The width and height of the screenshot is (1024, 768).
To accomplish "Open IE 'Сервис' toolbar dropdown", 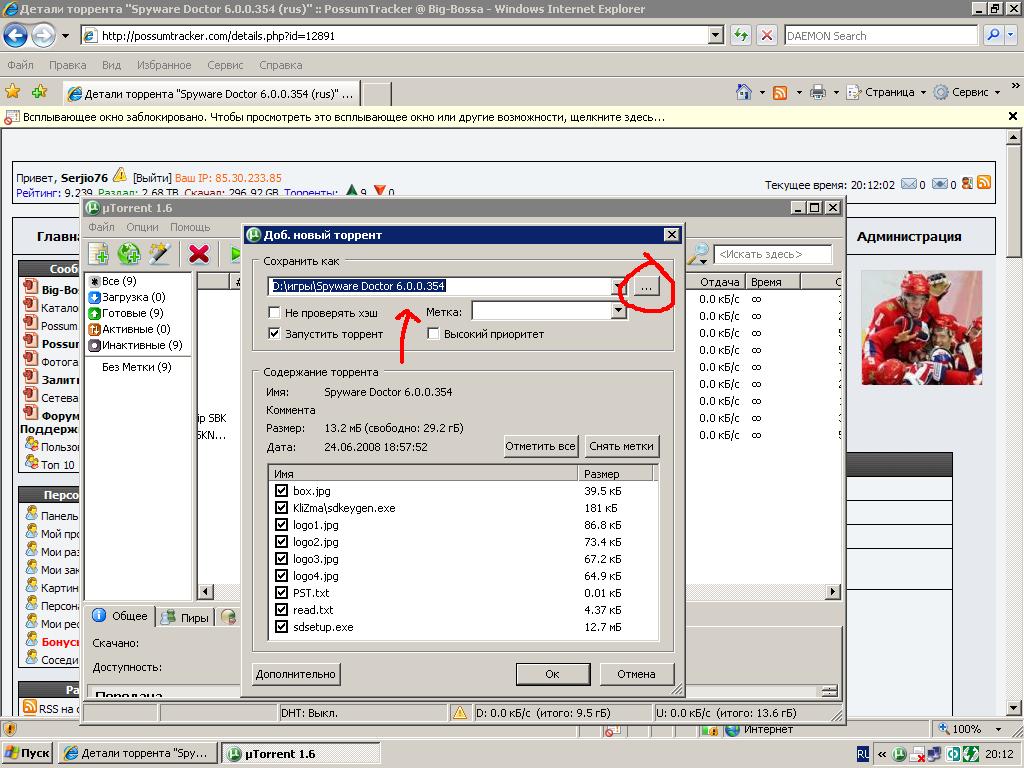I will click(967, 92).
